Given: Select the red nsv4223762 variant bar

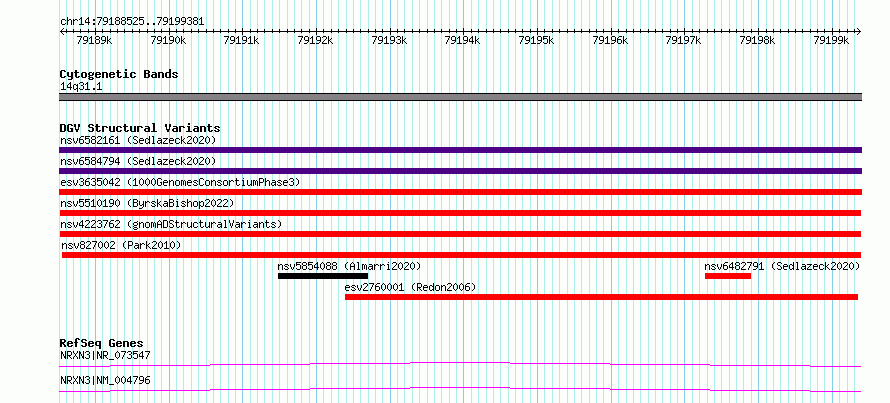Looking at the screenshot, I should tap(460, 234).
